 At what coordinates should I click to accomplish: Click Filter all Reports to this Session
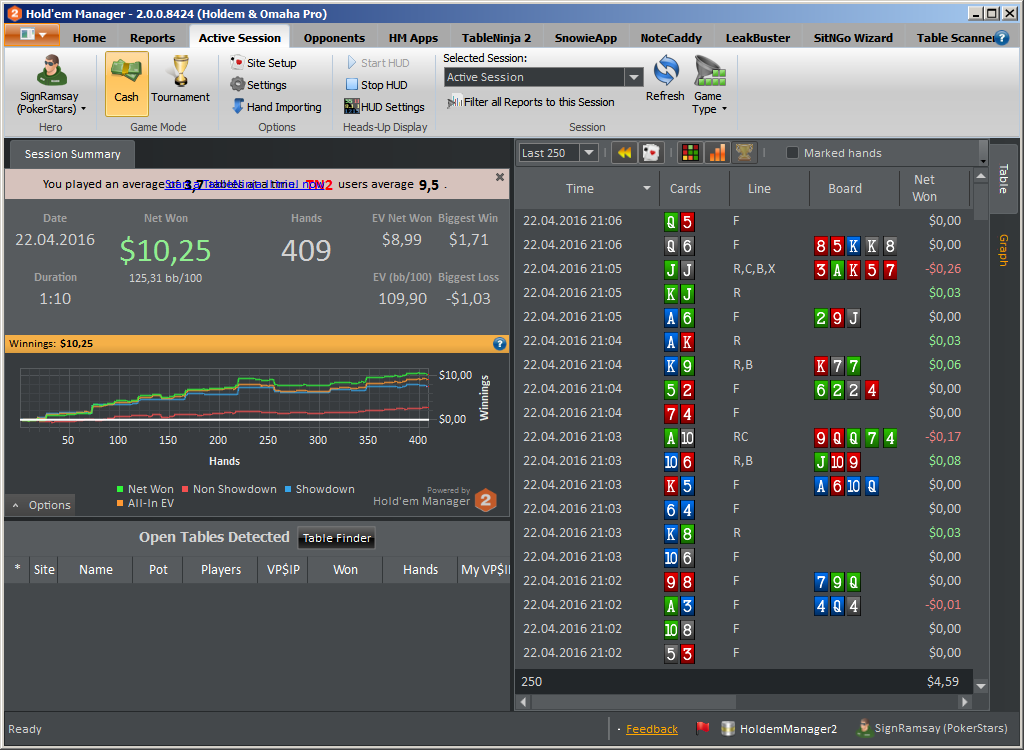[531, 102]
